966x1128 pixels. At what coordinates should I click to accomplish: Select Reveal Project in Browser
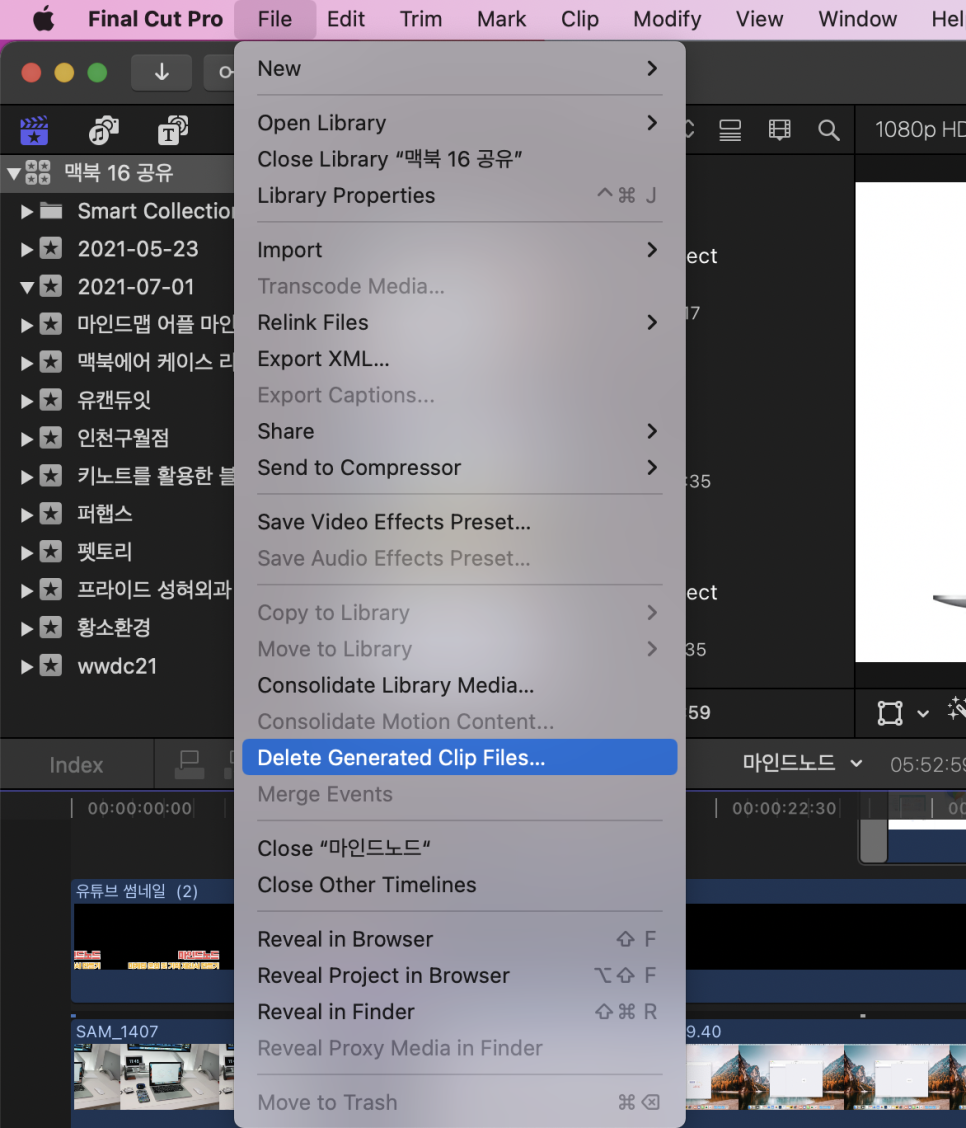459,975
